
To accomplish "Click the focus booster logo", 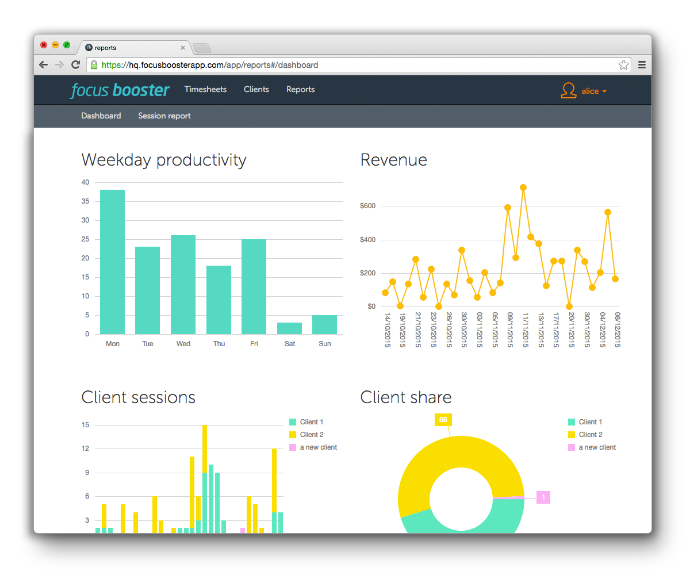I will tap(120, 90).
